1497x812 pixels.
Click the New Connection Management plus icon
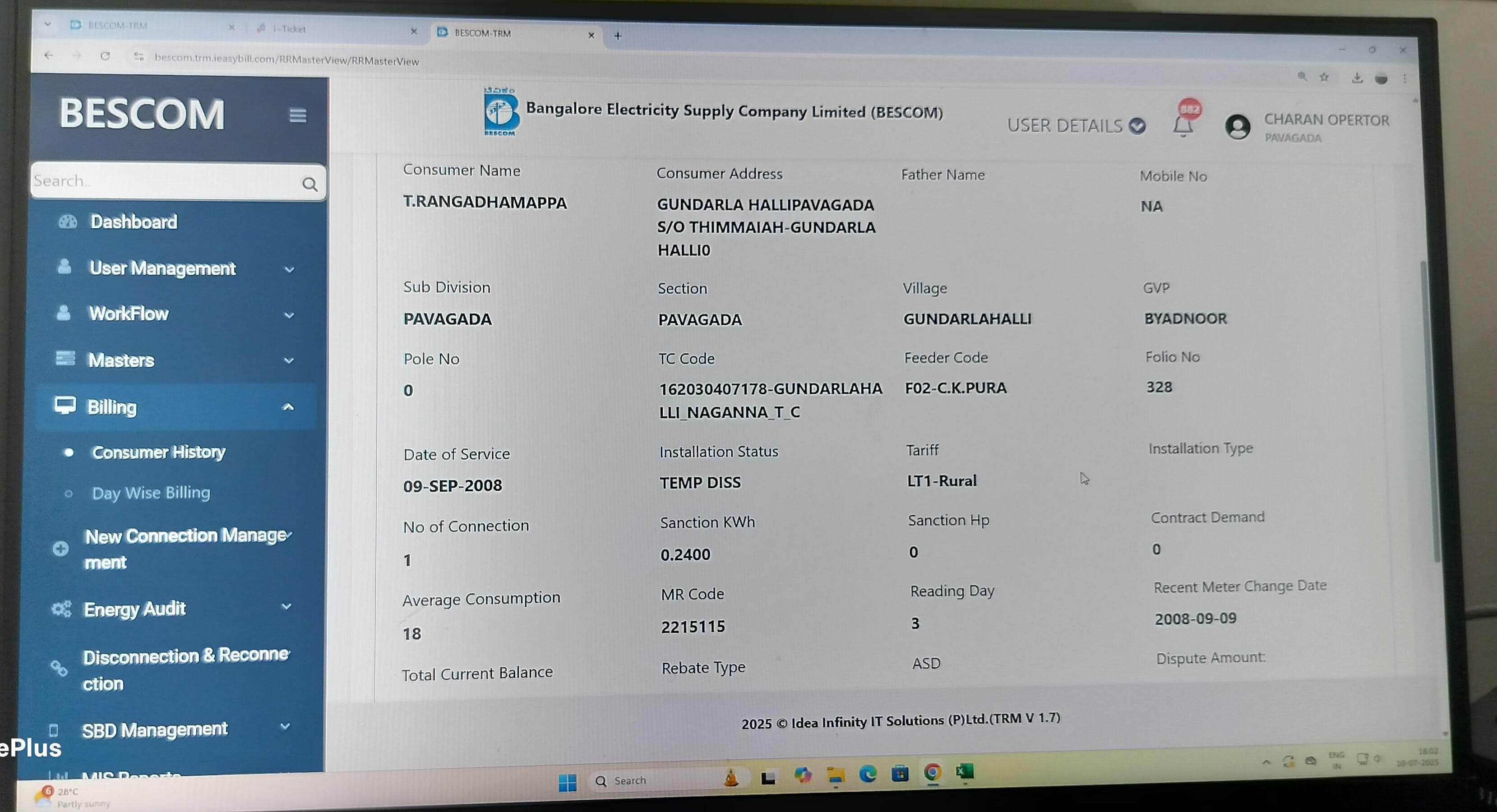tap(60, 548)
